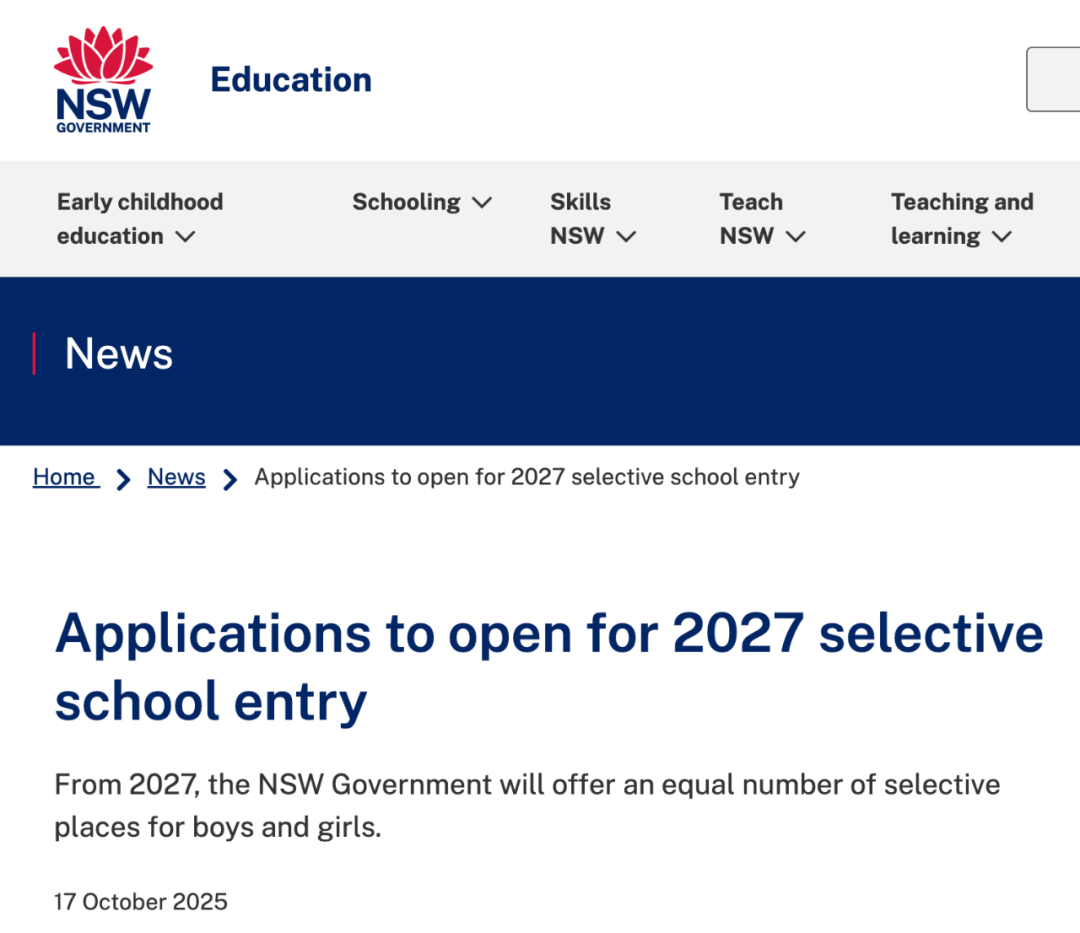
Task: Click the chevron next to Skills NSW
Action: click(626, 237)
